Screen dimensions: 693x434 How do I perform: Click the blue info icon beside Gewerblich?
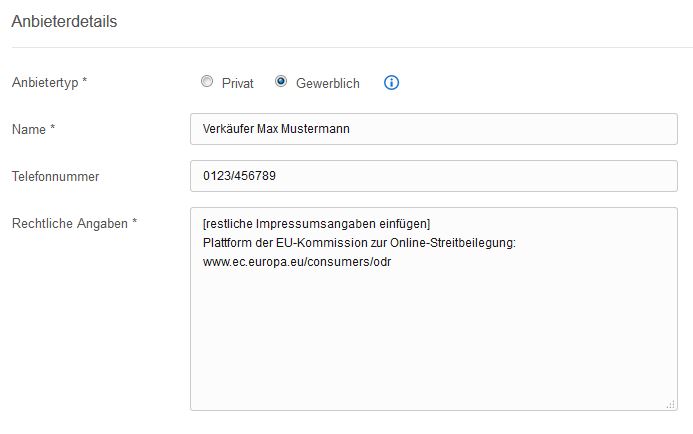click(x=392, y=83)
